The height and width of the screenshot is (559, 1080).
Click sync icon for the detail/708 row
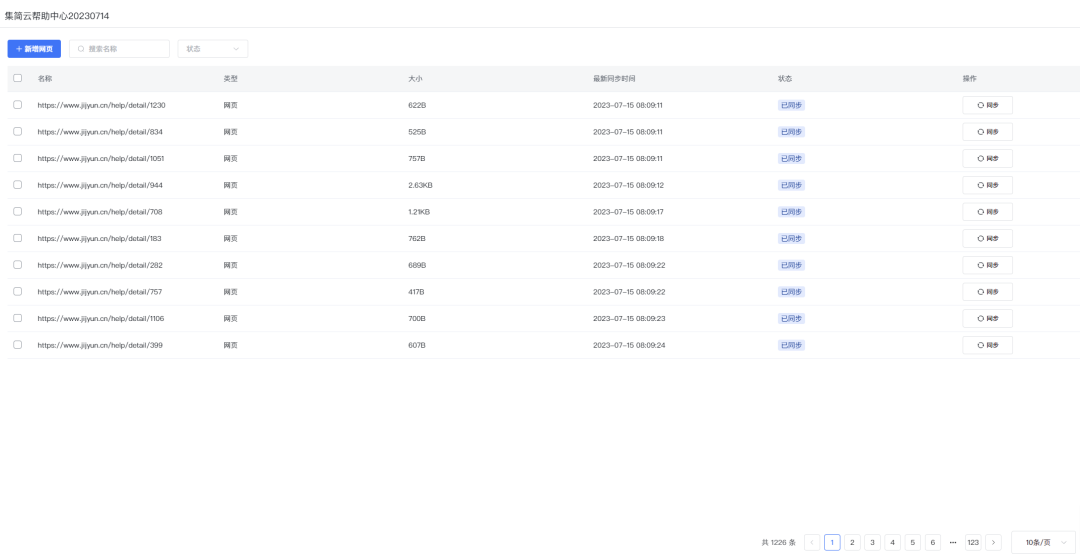[x=981, y=212]
